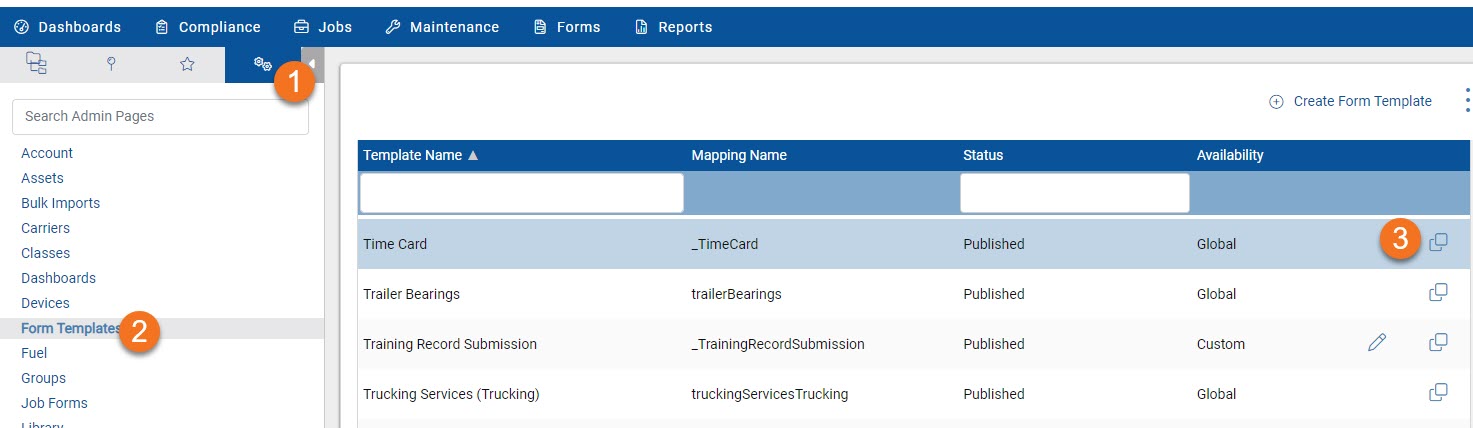Open the Dashboards menu
The height and width of the screenshot is (428, 1473).
68,27
